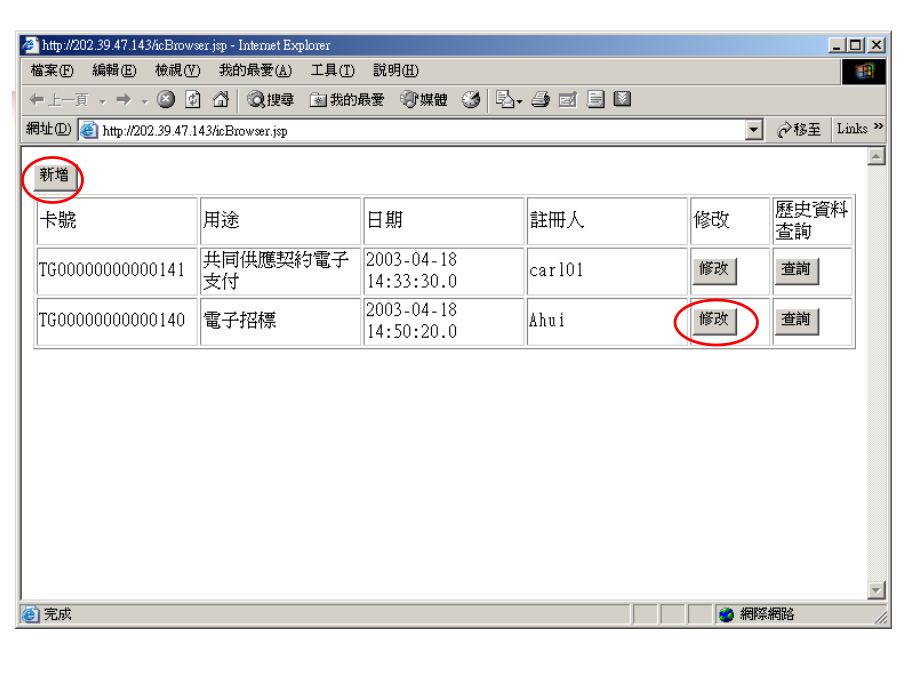Select registrant cell Ahui
Viewport: 900px width, 675px height.
(607, 321)
